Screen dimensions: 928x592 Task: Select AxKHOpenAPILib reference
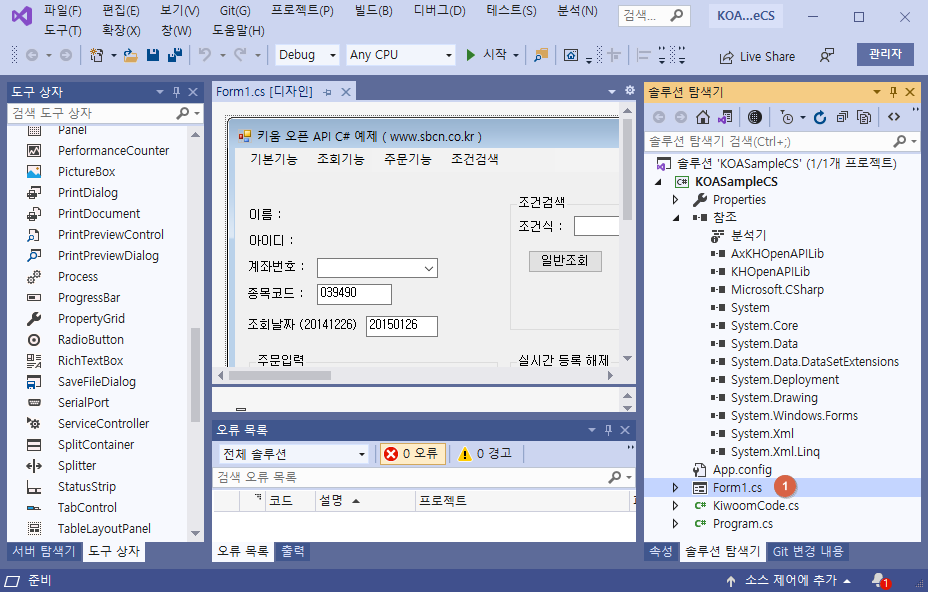777,254
